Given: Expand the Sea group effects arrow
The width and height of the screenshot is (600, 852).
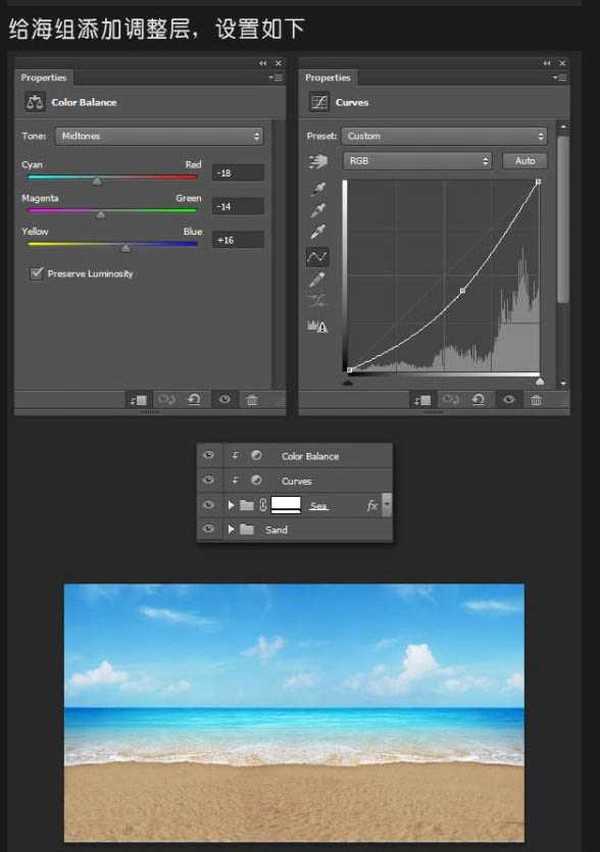Looking at the screenshot, I should [387, 504].
